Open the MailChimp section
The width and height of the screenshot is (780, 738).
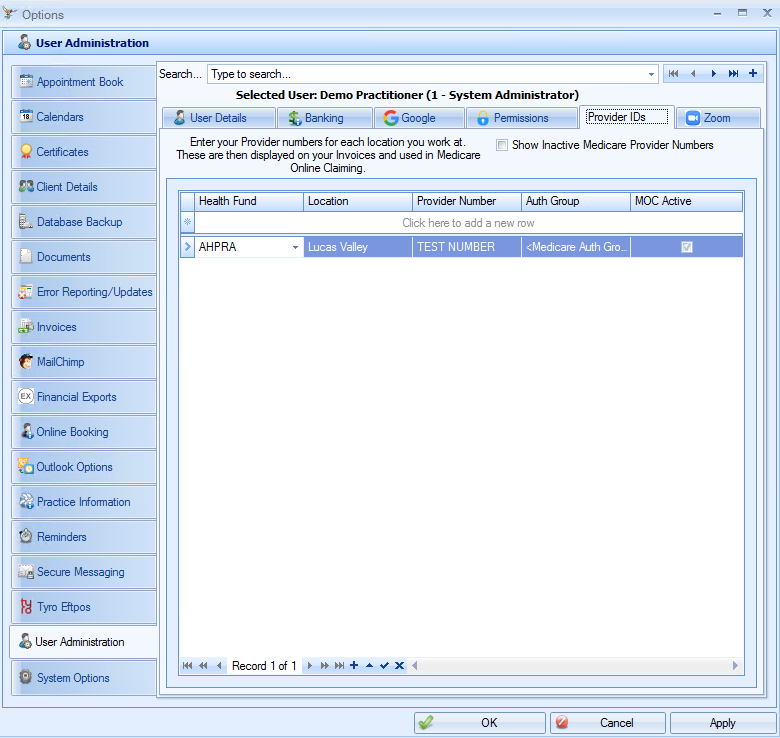[84, 362]
